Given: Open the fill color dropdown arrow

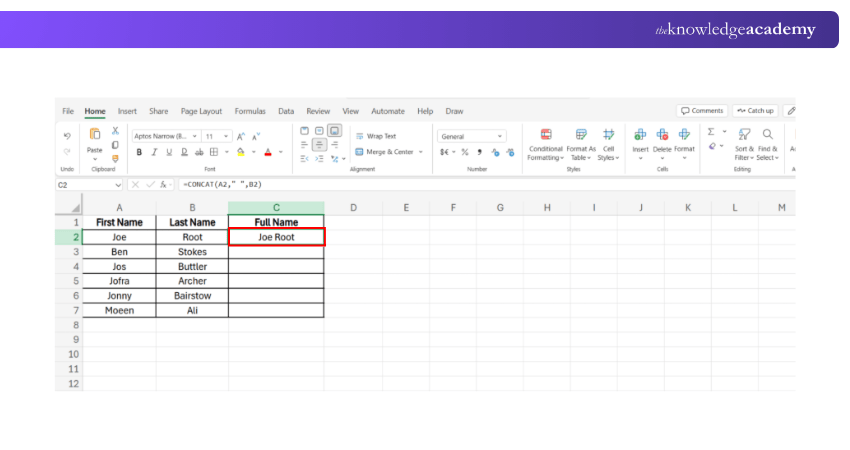Looking at the screenshot, I should [x=253, y=152].
